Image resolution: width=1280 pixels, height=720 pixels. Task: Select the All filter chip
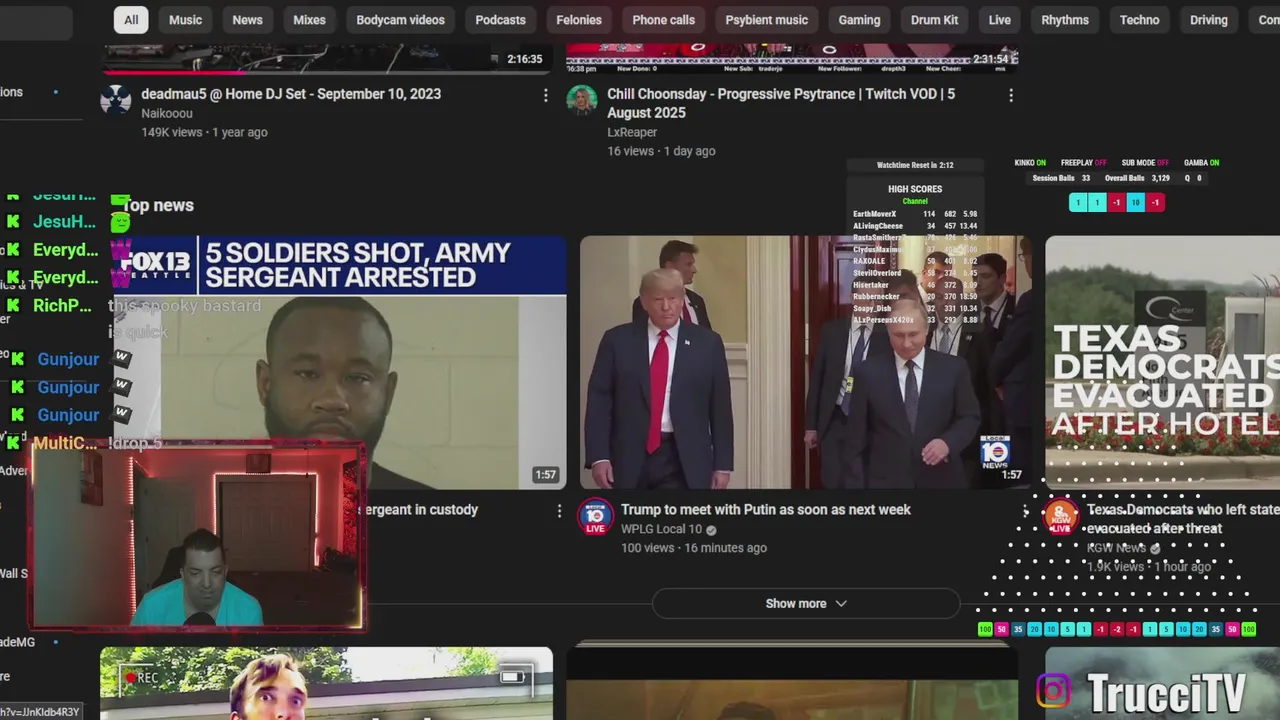pyautogui.click(x=131, y=20)
